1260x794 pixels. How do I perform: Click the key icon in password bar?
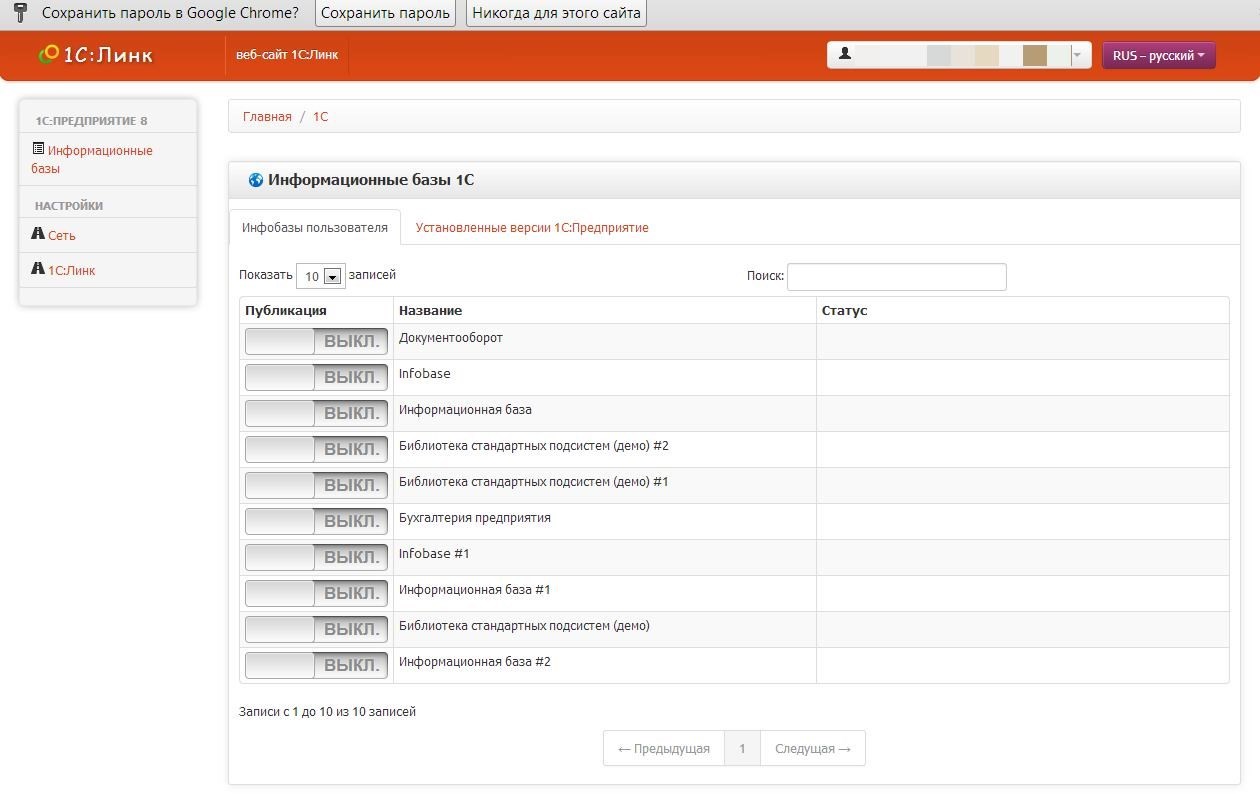point(20,13)
